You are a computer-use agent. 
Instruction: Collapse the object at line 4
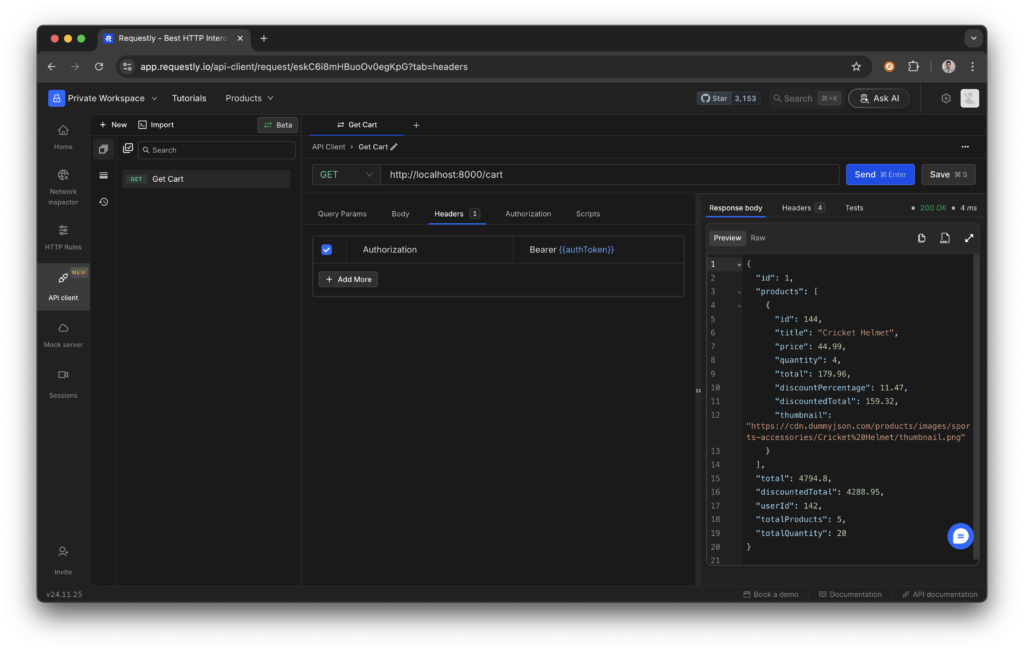click(x=739, y=306)
